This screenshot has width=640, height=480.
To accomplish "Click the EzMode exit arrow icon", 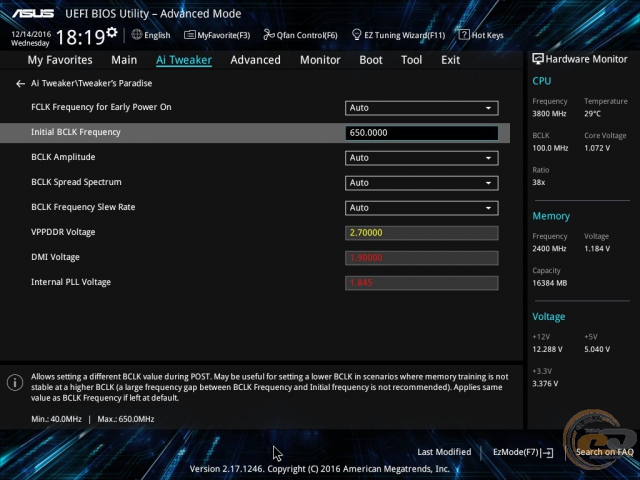I will coord(548,452).
